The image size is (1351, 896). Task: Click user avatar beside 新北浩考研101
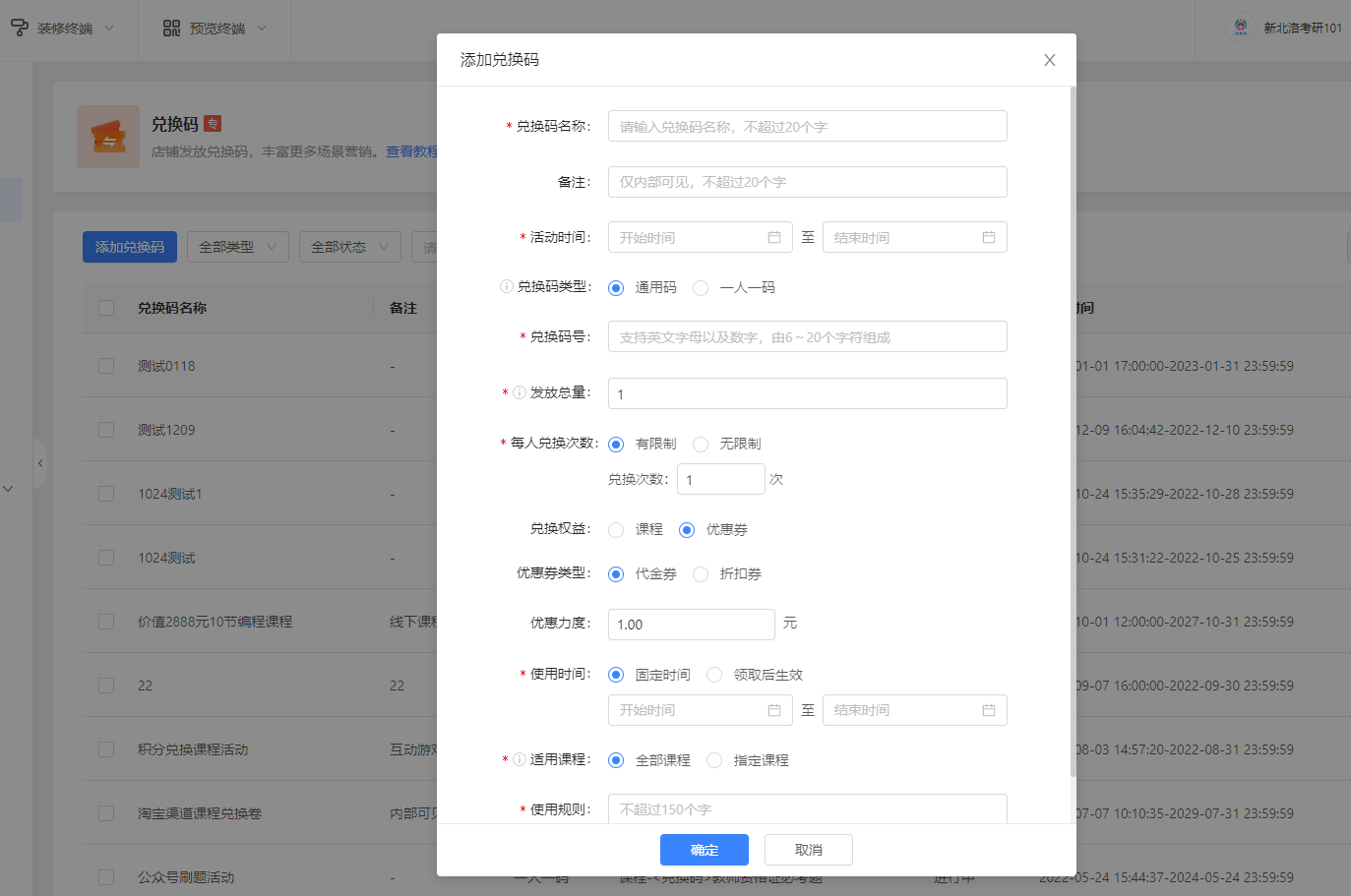pyautogui.click(x=1241, y=28)
